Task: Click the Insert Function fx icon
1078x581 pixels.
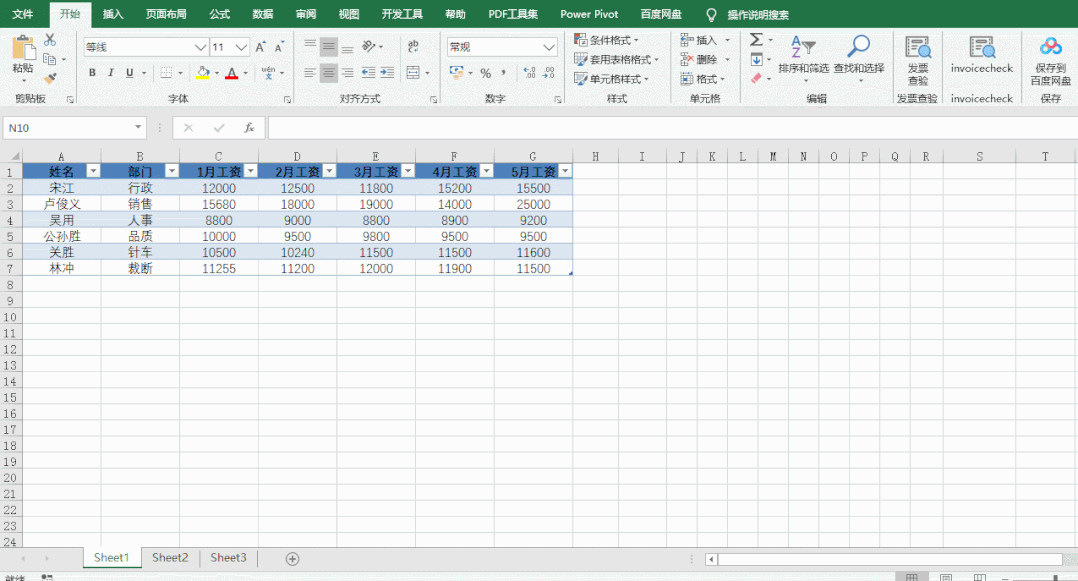Action: point(249,128)
